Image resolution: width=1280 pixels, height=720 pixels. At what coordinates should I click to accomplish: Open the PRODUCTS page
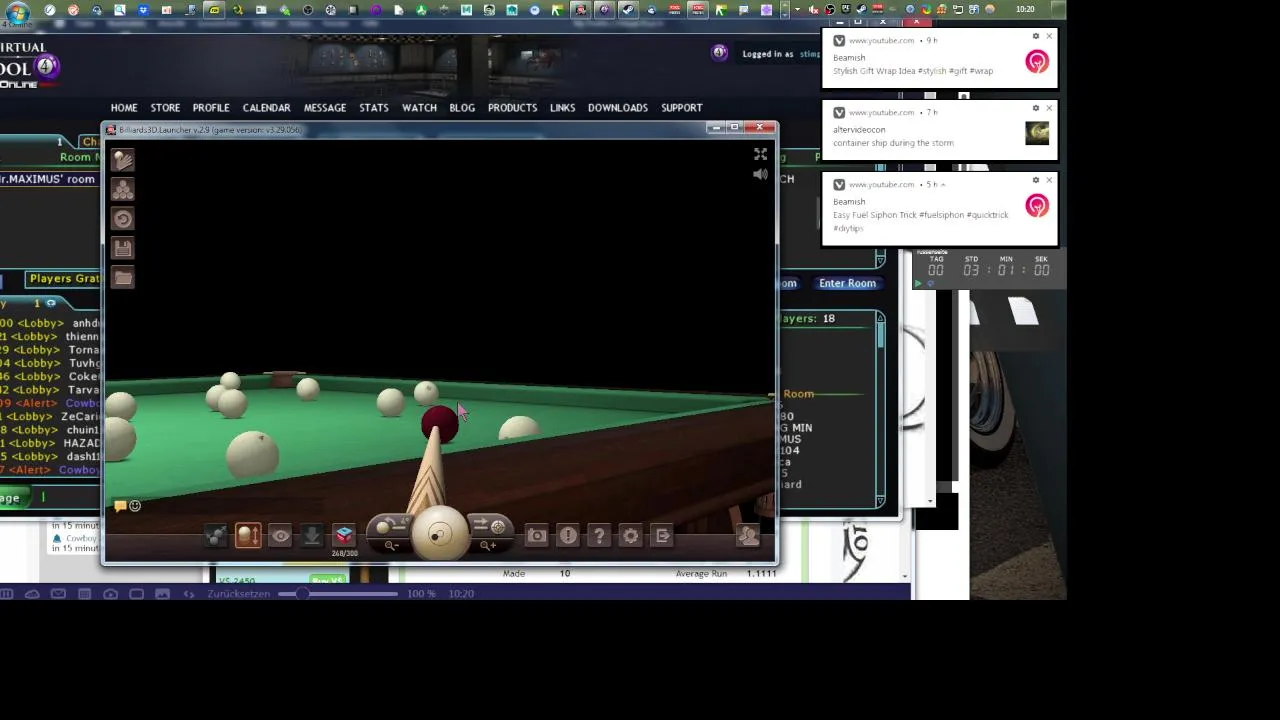click(x=512, y=108)
